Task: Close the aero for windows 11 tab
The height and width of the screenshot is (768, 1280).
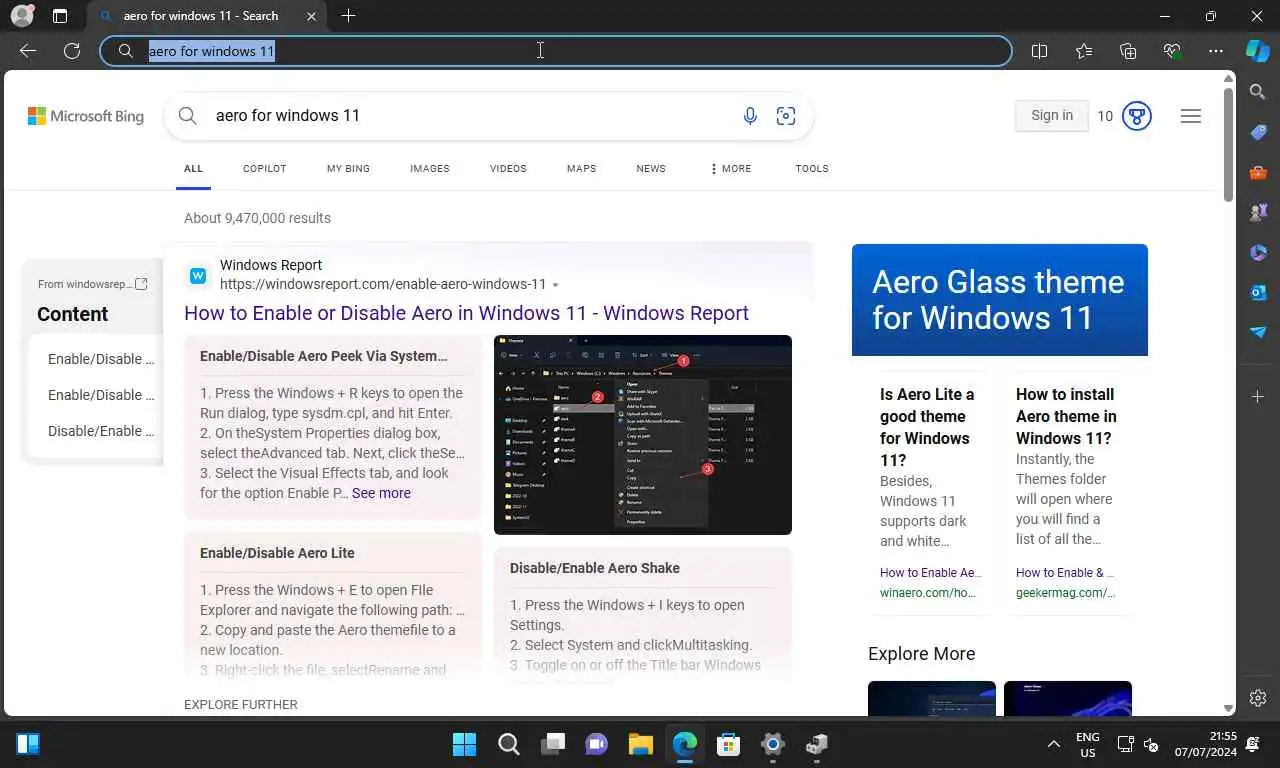Action: click(311, 16)
